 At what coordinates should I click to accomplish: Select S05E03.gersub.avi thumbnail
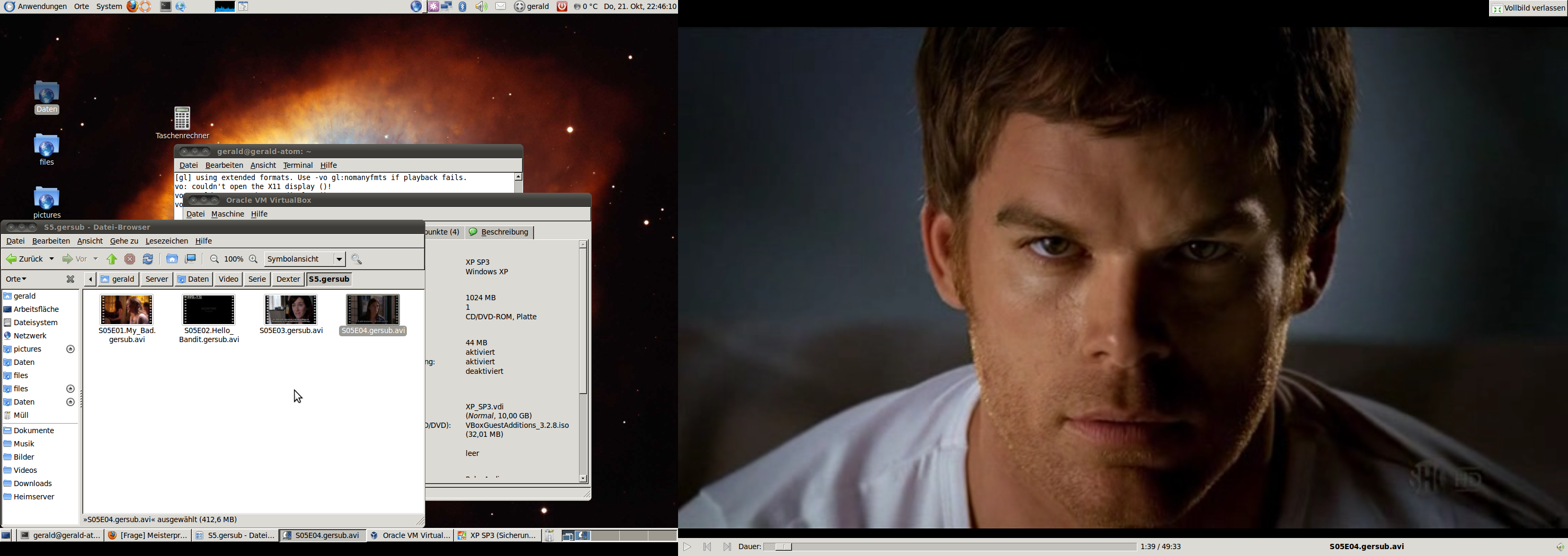point(291,310)
